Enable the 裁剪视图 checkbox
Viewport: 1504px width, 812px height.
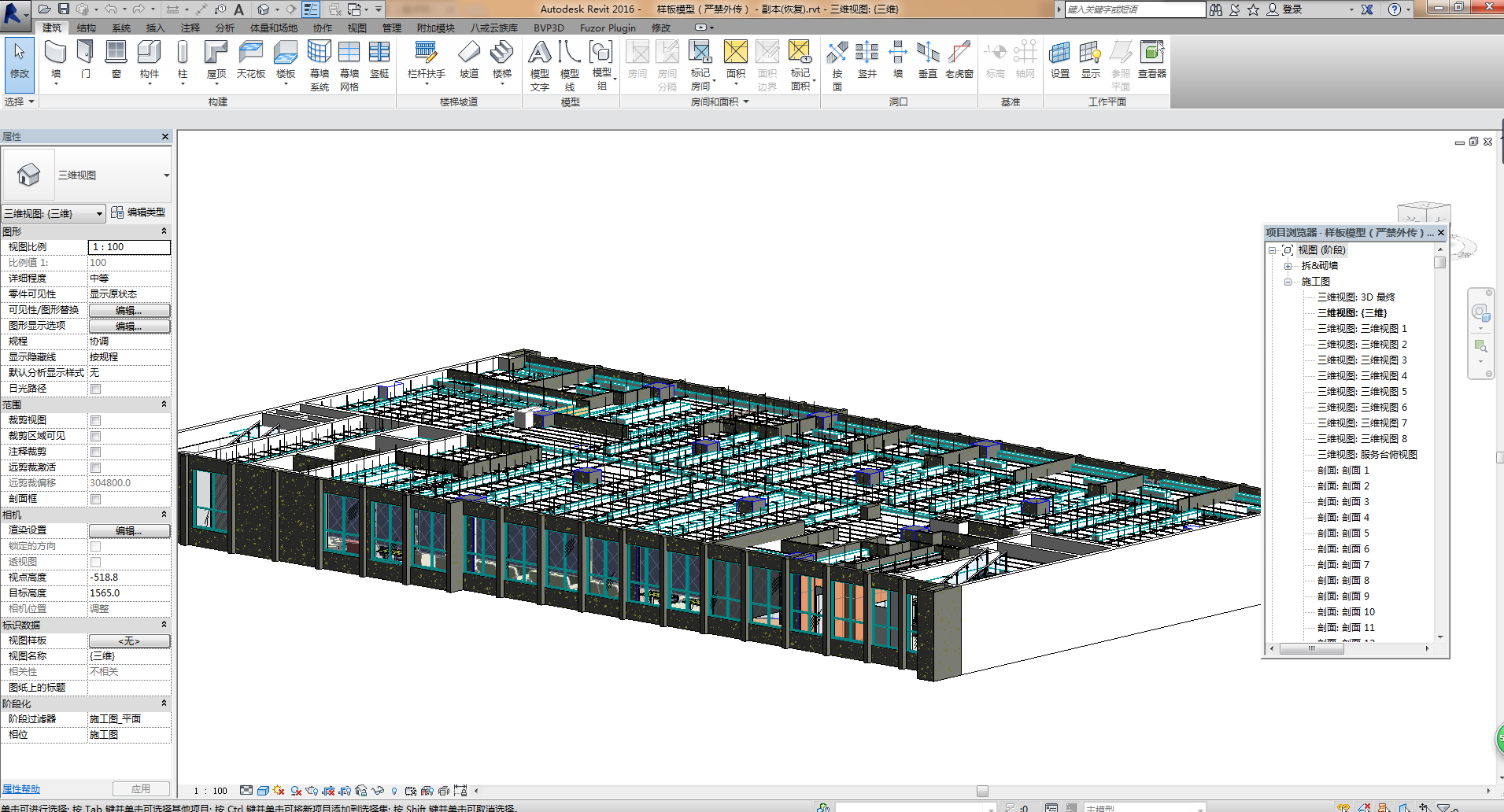95,420
